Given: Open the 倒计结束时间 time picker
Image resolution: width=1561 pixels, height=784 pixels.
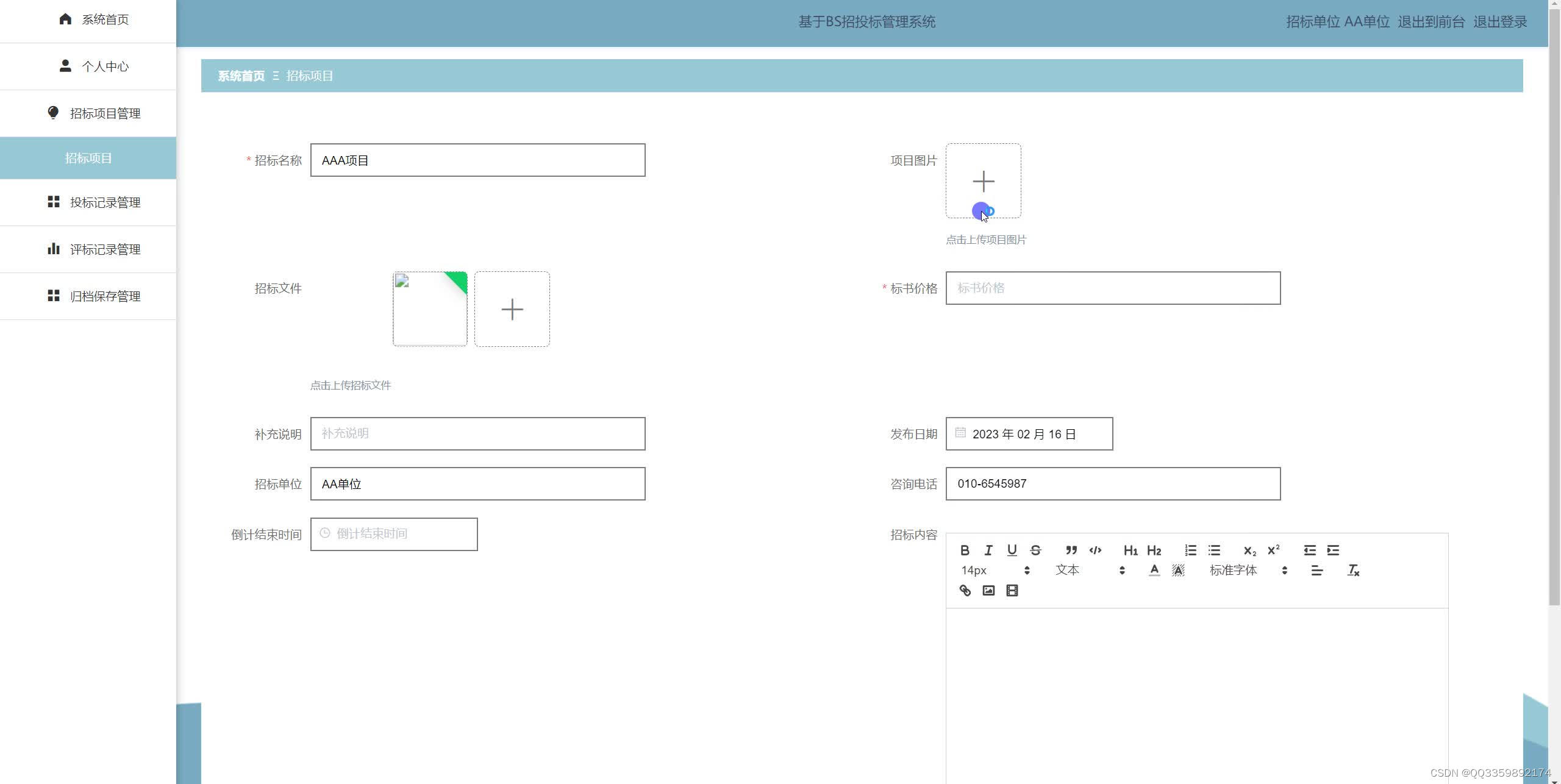Looking at the screenshot, I should tap(394, 535).
